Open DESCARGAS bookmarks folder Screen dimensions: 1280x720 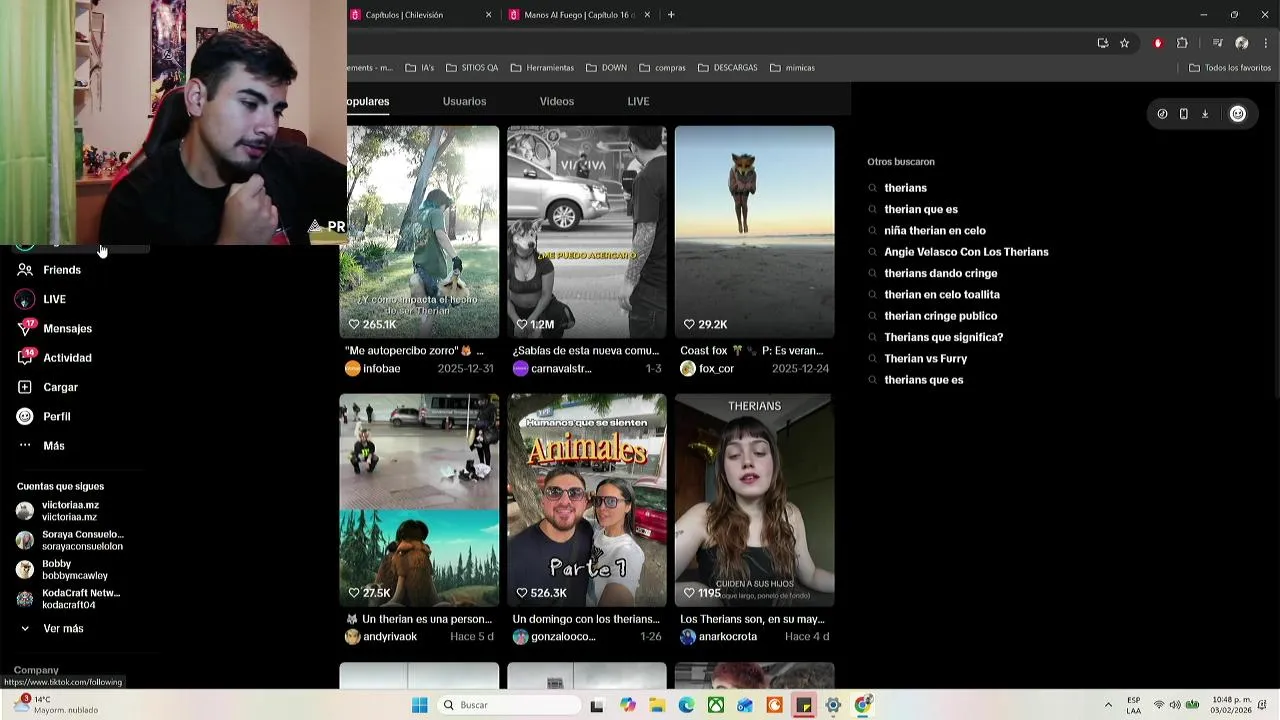[727, 68]
